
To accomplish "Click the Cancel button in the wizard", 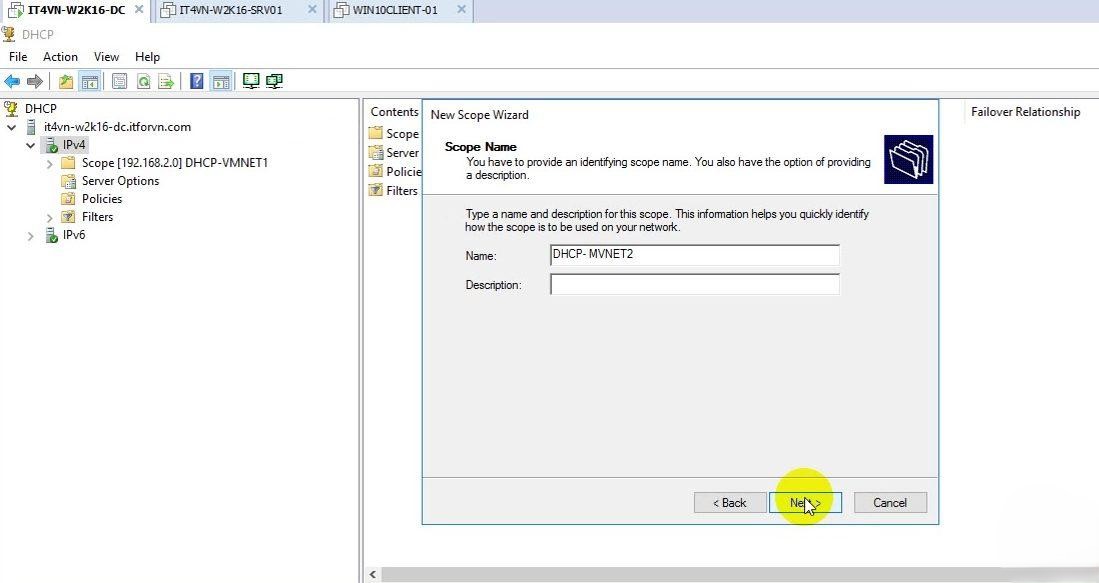I will pyautogui.click(x=889, y=503).
